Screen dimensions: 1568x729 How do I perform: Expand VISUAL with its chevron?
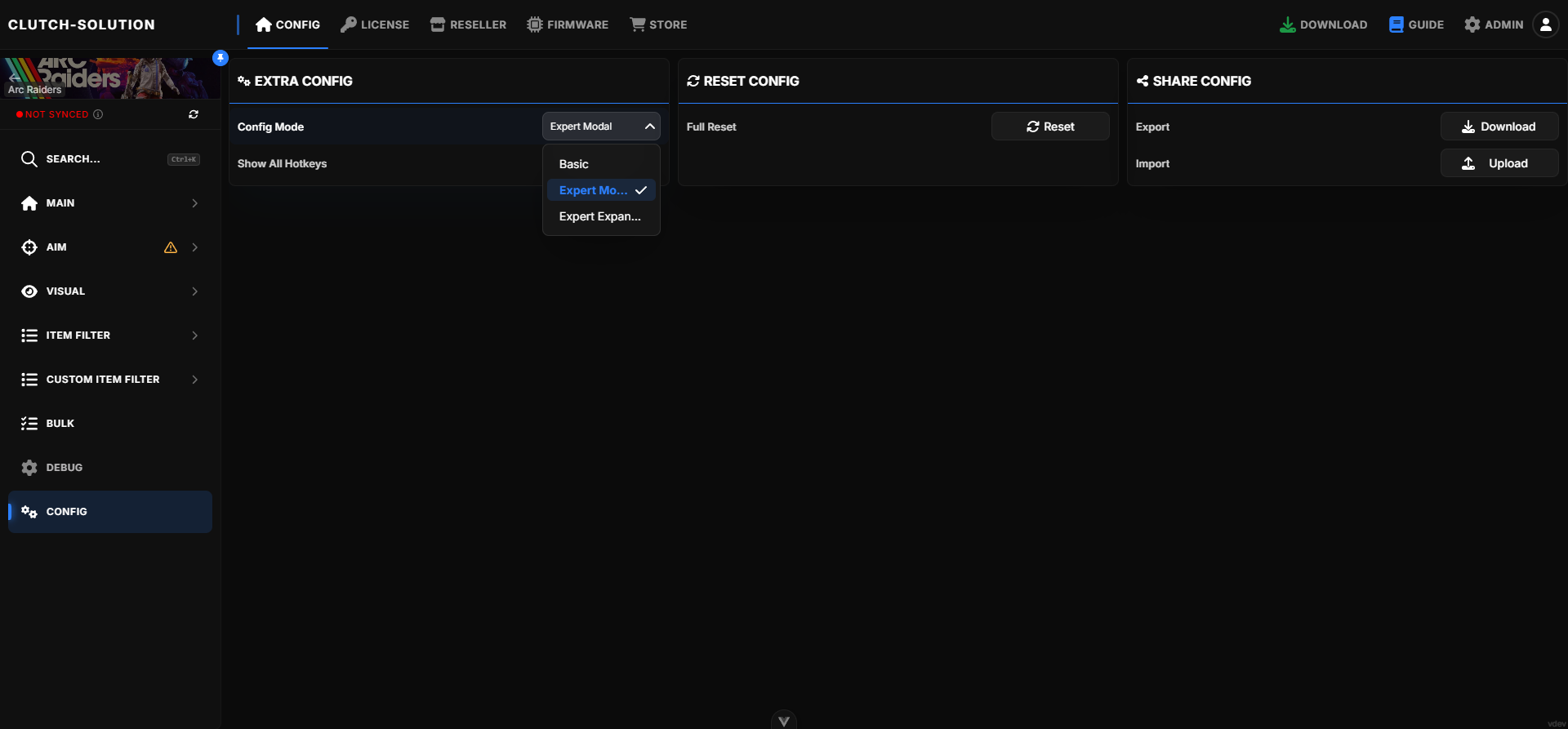194,291
